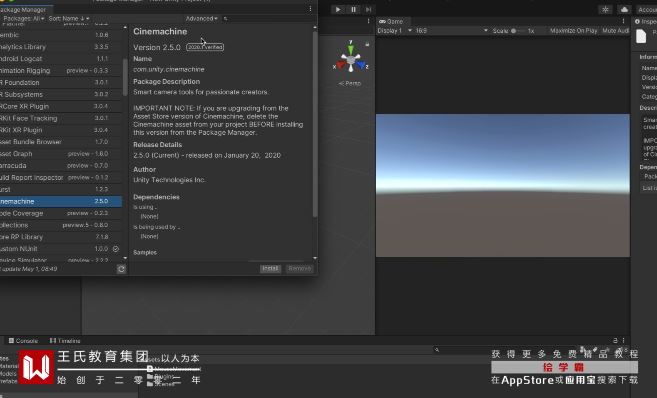This screenshot has height=398, width=657.
Task: Click the package file icon in Inspector
Action: (641, 36)
